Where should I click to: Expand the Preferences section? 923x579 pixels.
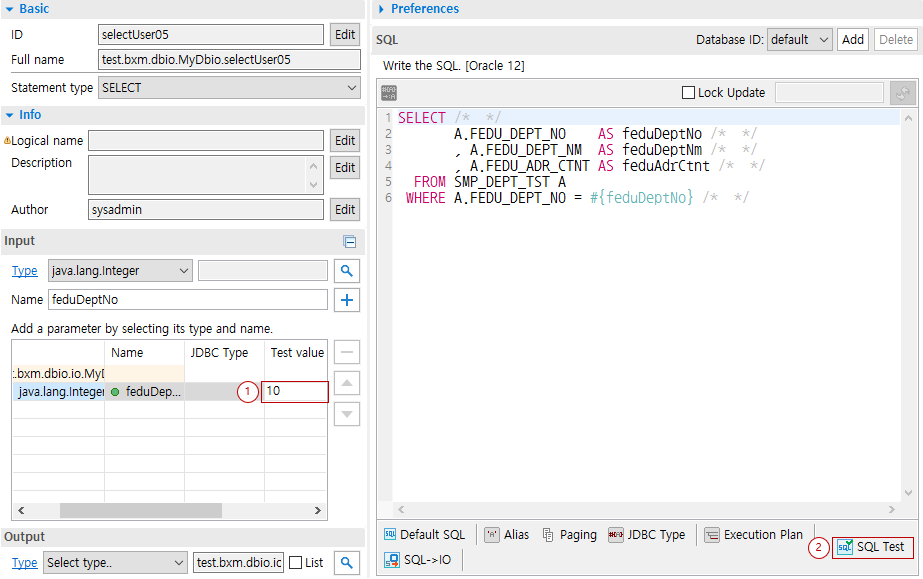pyautogui.click(x=381, y=9)
